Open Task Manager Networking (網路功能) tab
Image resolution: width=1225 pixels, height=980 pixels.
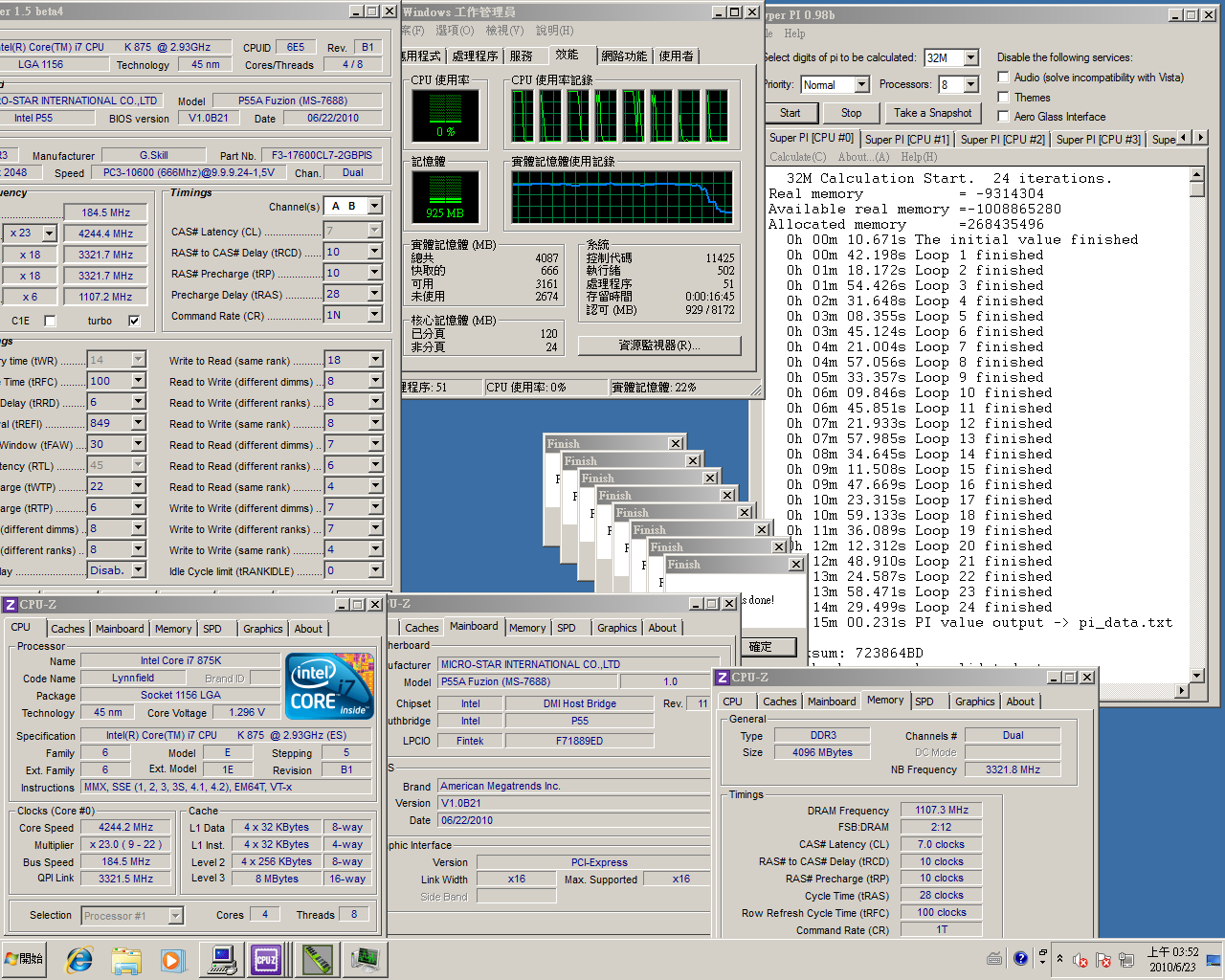tap(624, 56)
